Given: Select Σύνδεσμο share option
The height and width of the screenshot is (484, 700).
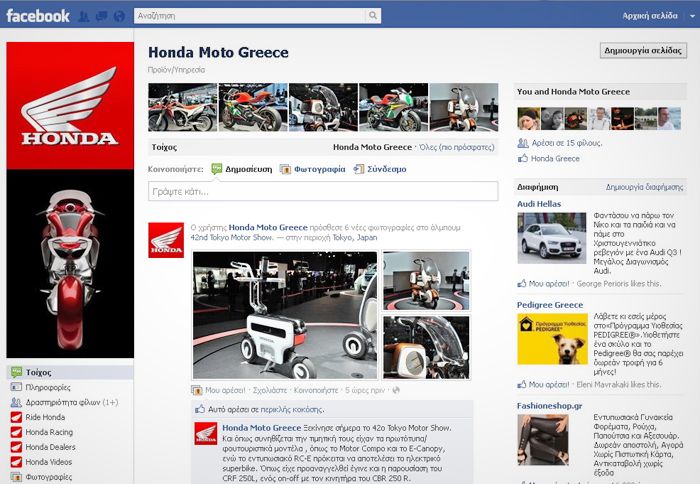Looking at the screenshot, I should tap(387, 169).
